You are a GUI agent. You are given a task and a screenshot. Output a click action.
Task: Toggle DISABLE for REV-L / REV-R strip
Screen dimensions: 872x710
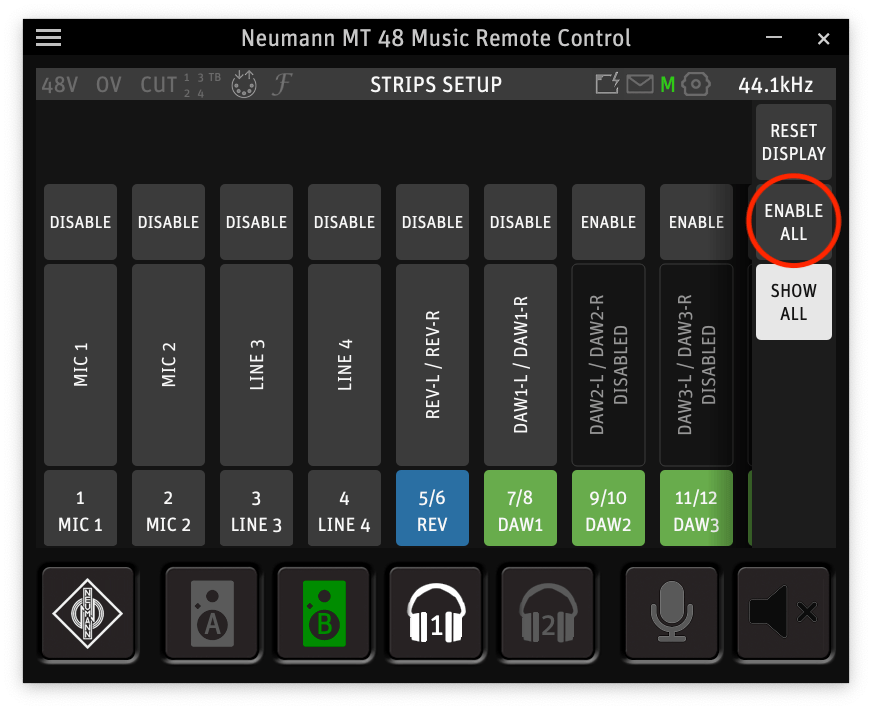pos(432,222)
